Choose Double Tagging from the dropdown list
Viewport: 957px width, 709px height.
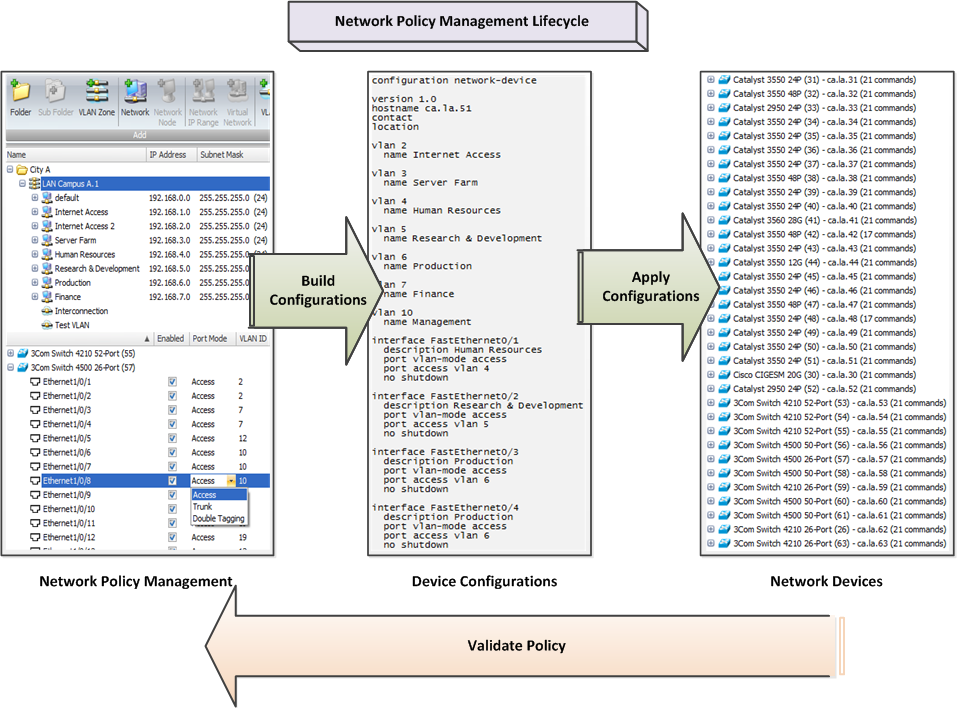pos(218,518)
